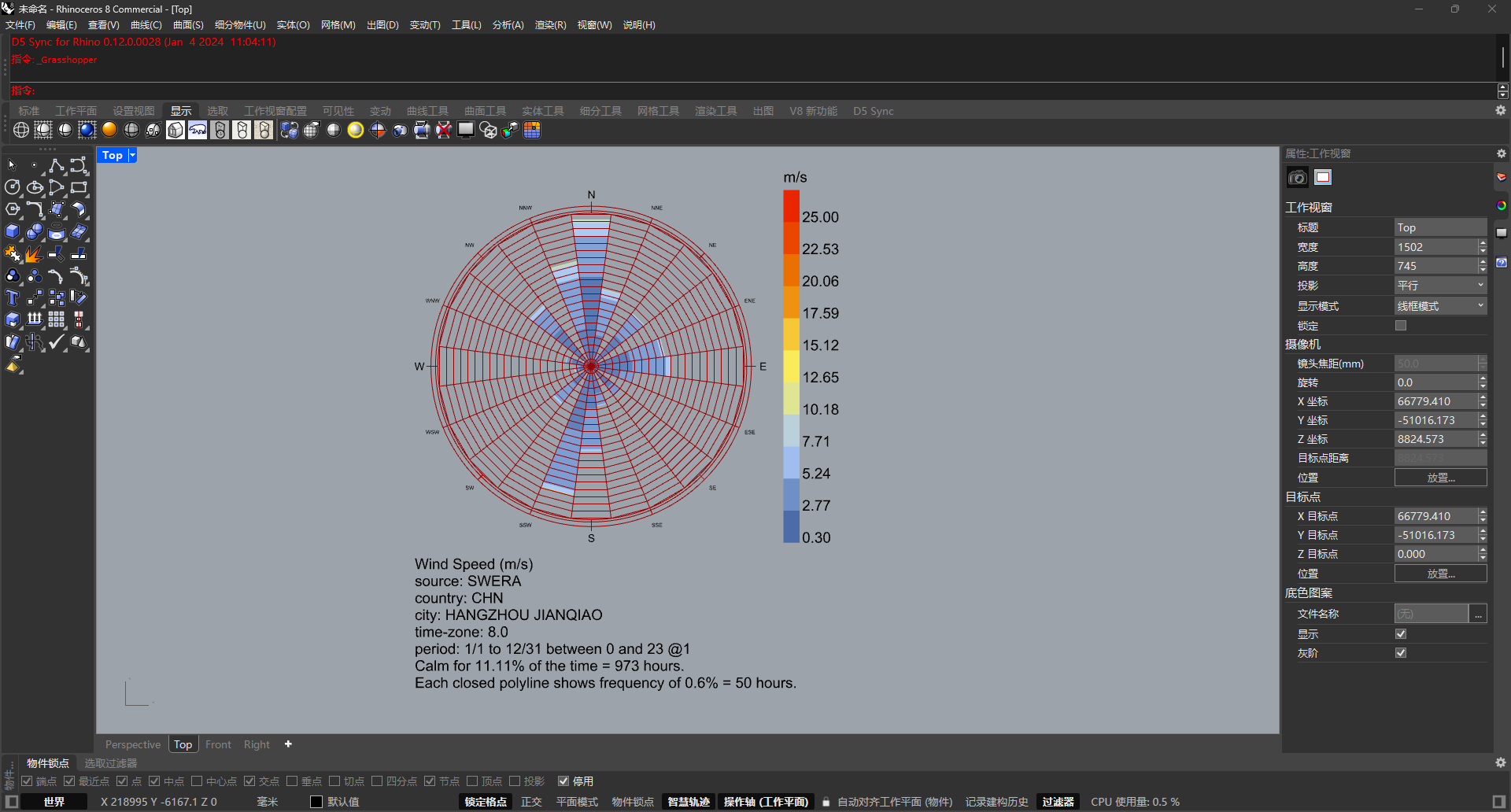
Task: Browse wallpaper file with ... button
Action: (x=1479, y=614)
